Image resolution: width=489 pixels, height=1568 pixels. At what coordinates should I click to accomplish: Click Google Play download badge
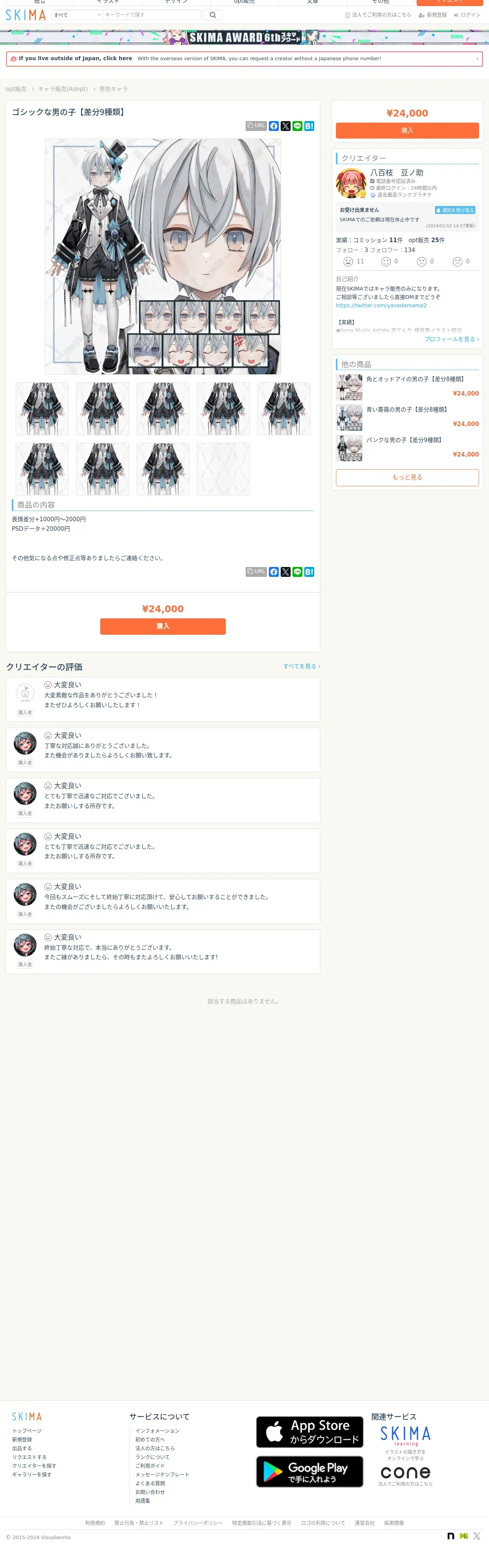tap(309, 1471)
